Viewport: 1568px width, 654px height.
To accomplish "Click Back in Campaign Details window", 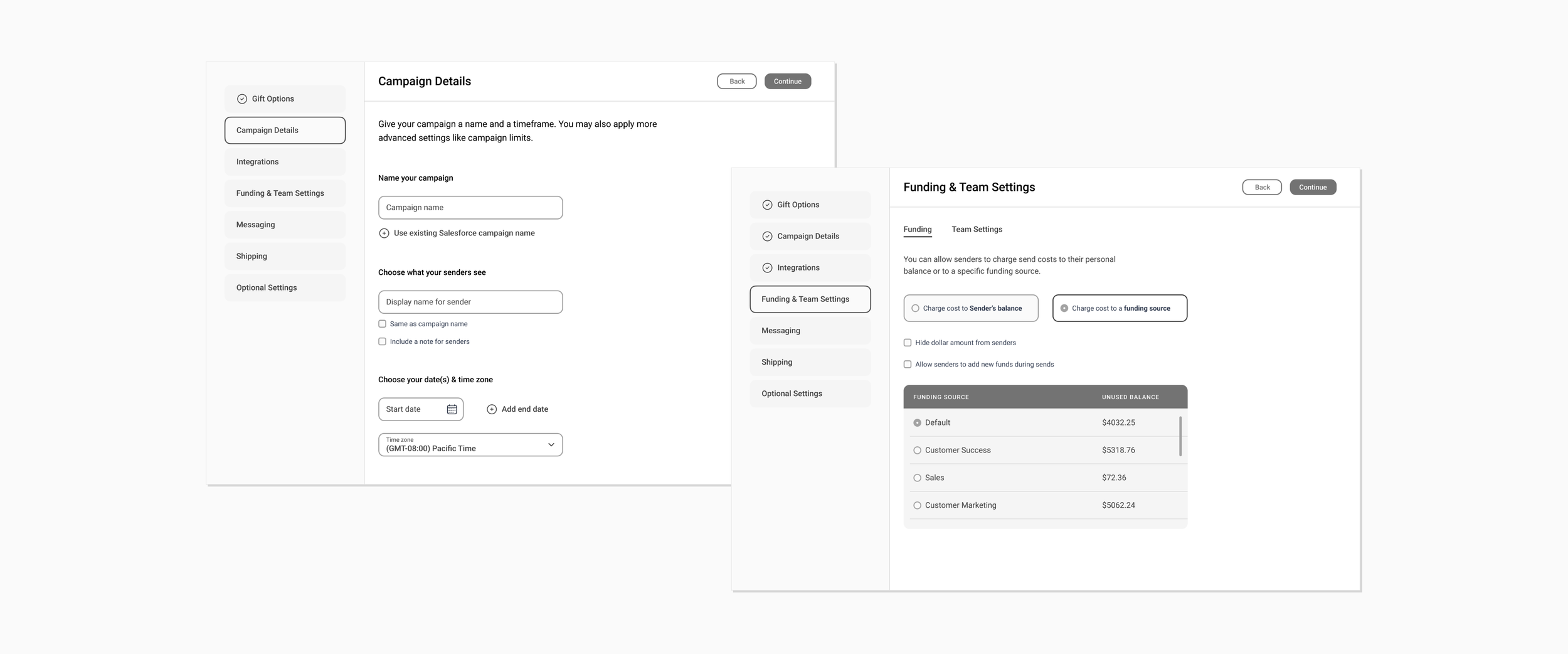I will point(737,82).
